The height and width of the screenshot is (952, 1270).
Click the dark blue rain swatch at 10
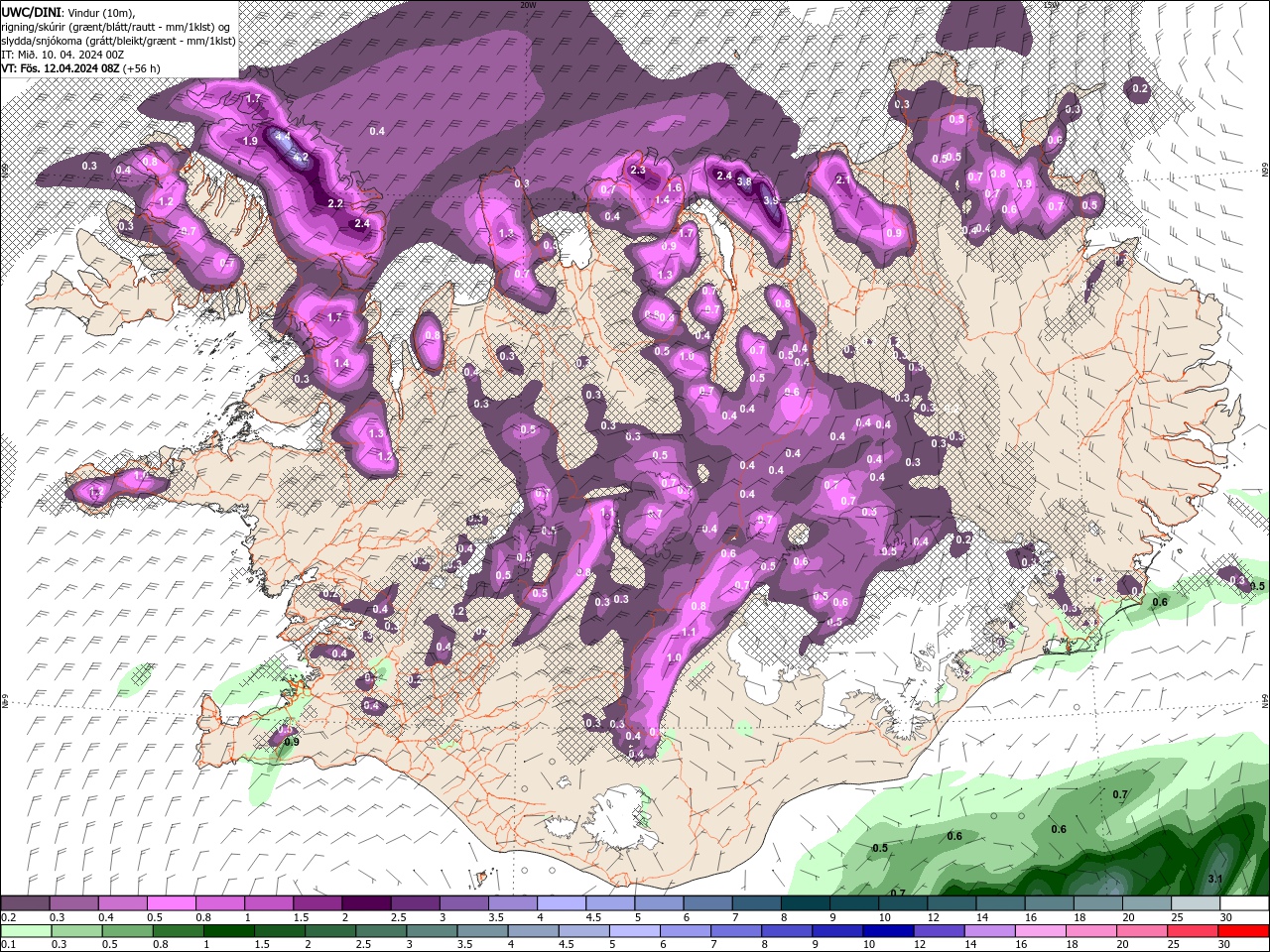889,930
